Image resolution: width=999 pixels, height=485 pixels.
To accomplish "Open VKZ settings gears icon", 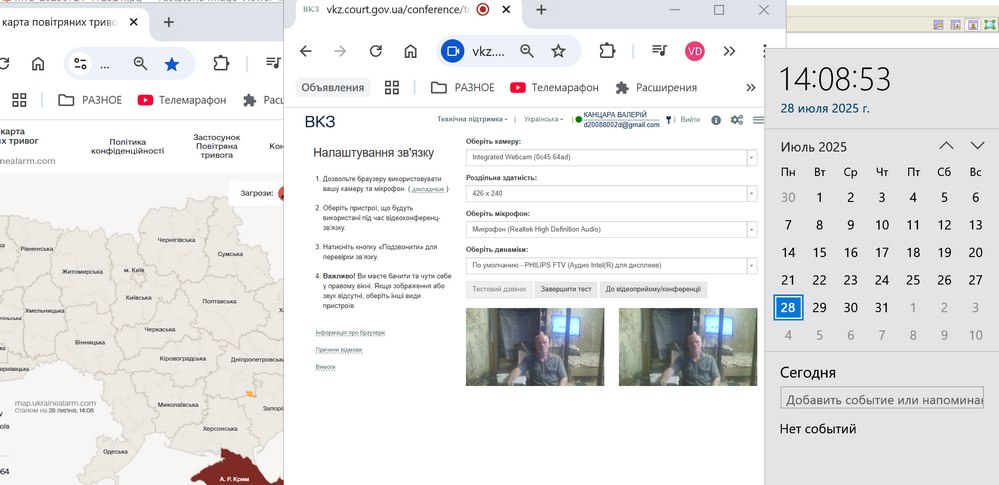I will tap(737, 120).
